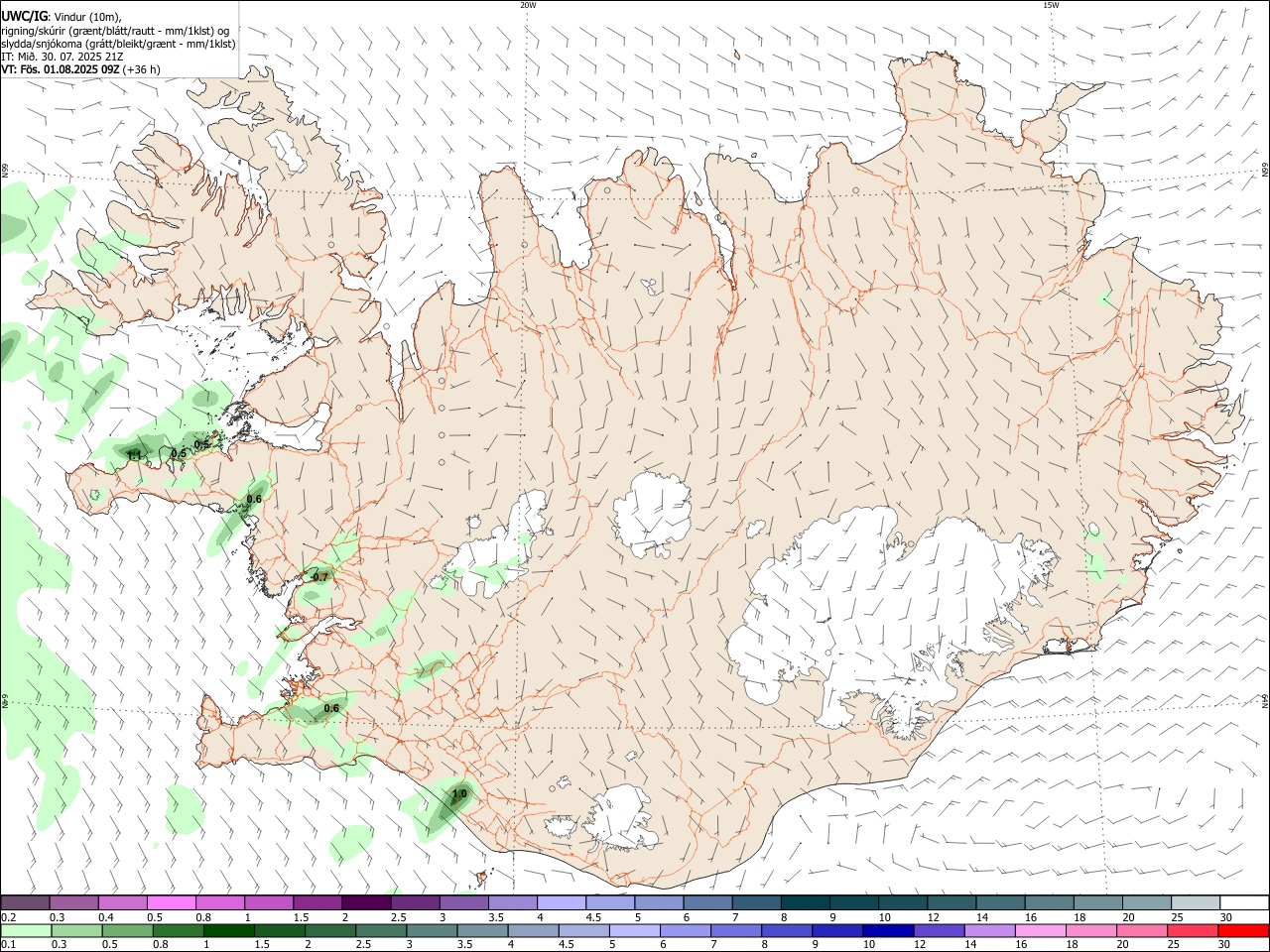Pick the dark teal 8 swatch in snow scale
This screenshot has width=1270, height=952.
click(805, 902)
